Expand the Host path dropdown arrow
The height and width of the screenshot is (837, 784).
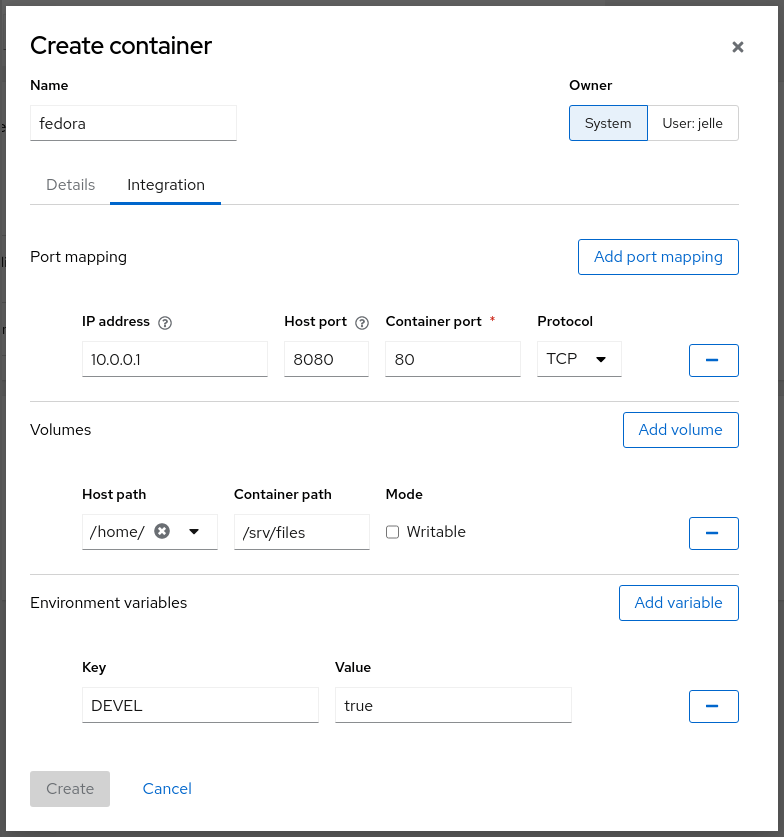[x=194, y=532]
